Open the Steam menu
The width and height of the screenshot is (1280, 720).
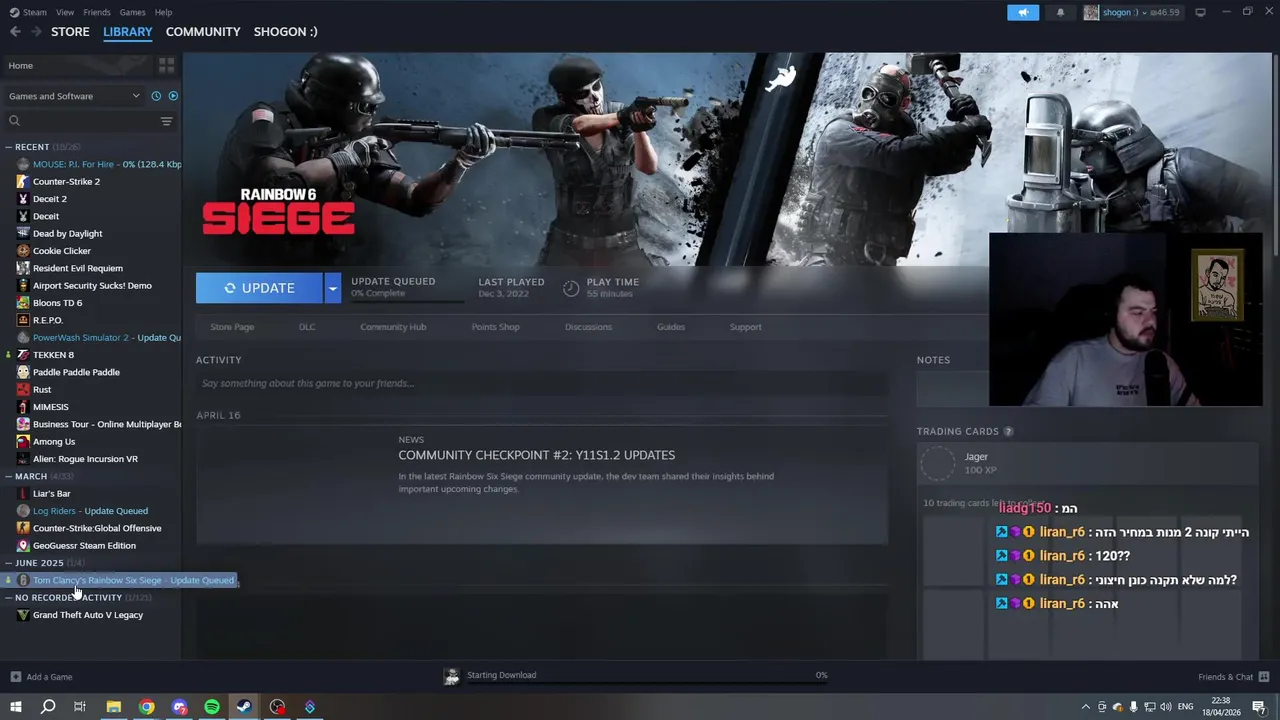28,12
